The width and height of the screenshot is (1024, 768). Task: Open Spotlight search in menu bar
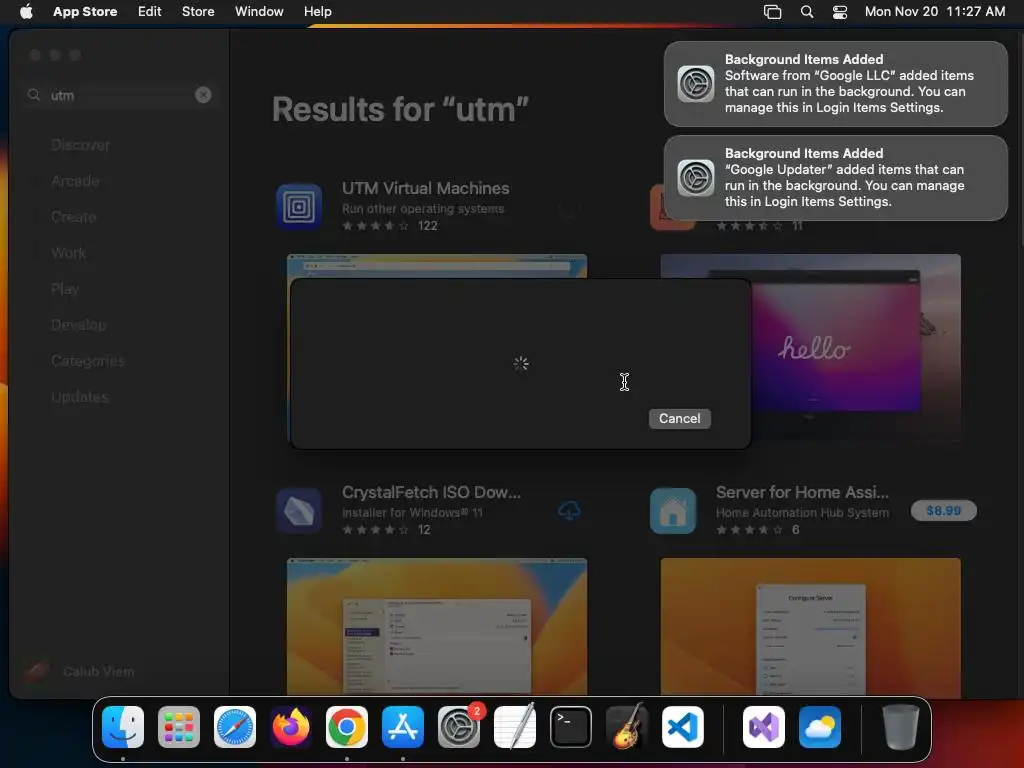click(x=807, y=12)
